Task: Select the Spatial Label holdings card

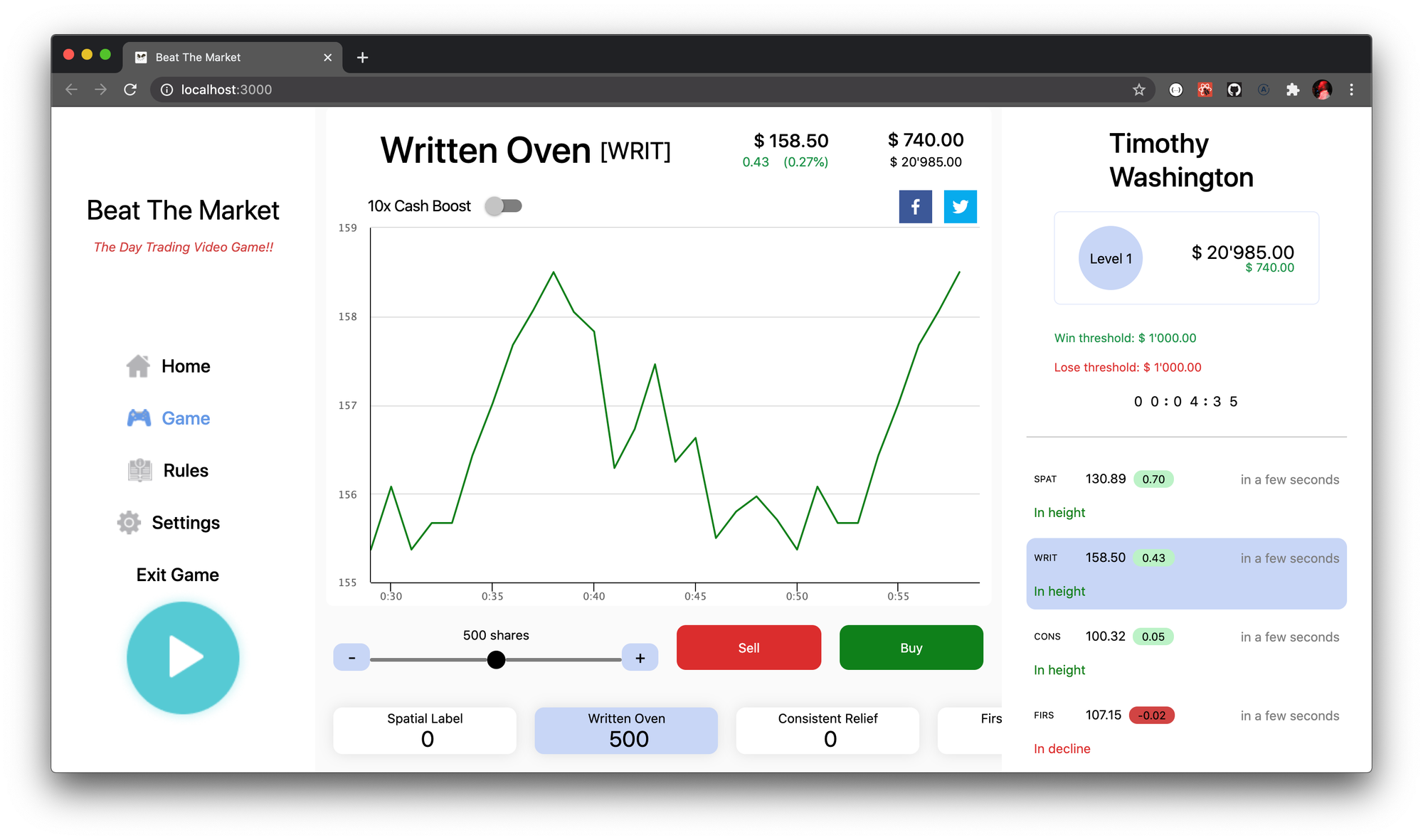Action: pyautogui.click(x=425, y=730)
